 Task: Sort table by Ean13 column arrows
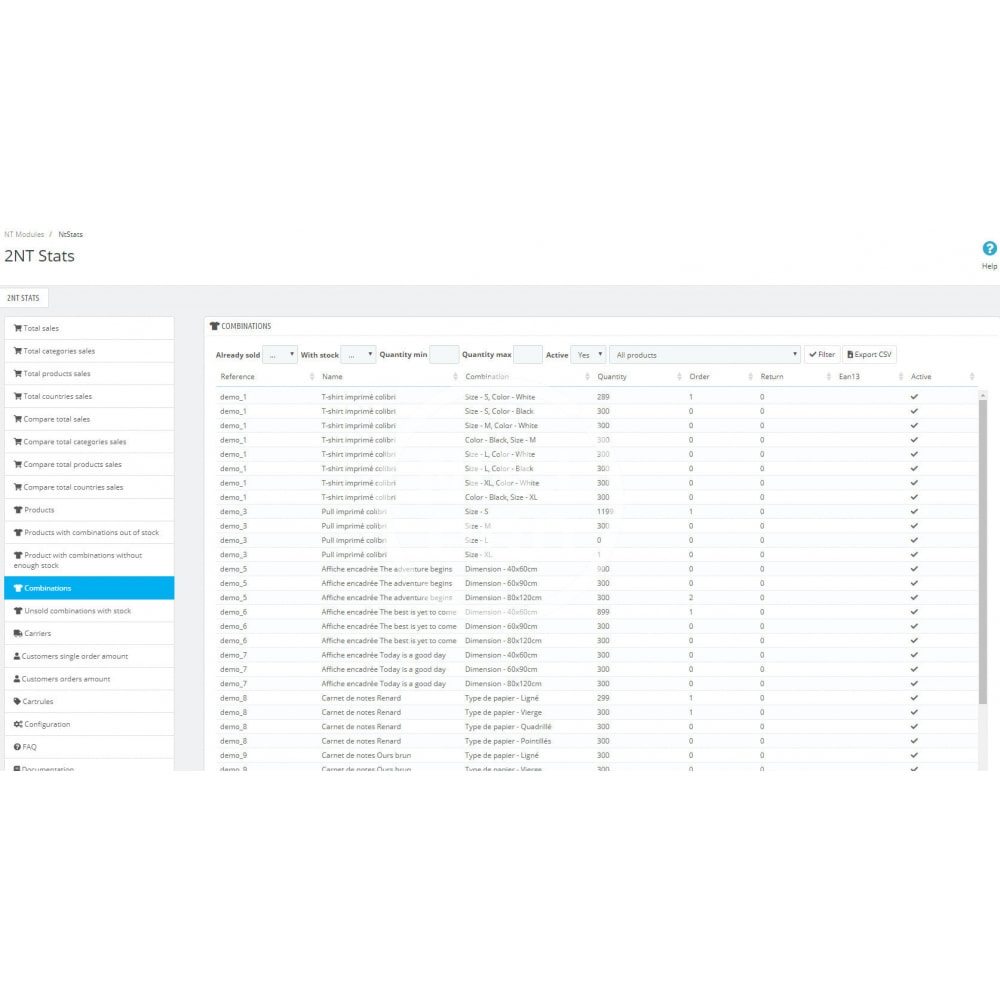click(x=901, y=377)
